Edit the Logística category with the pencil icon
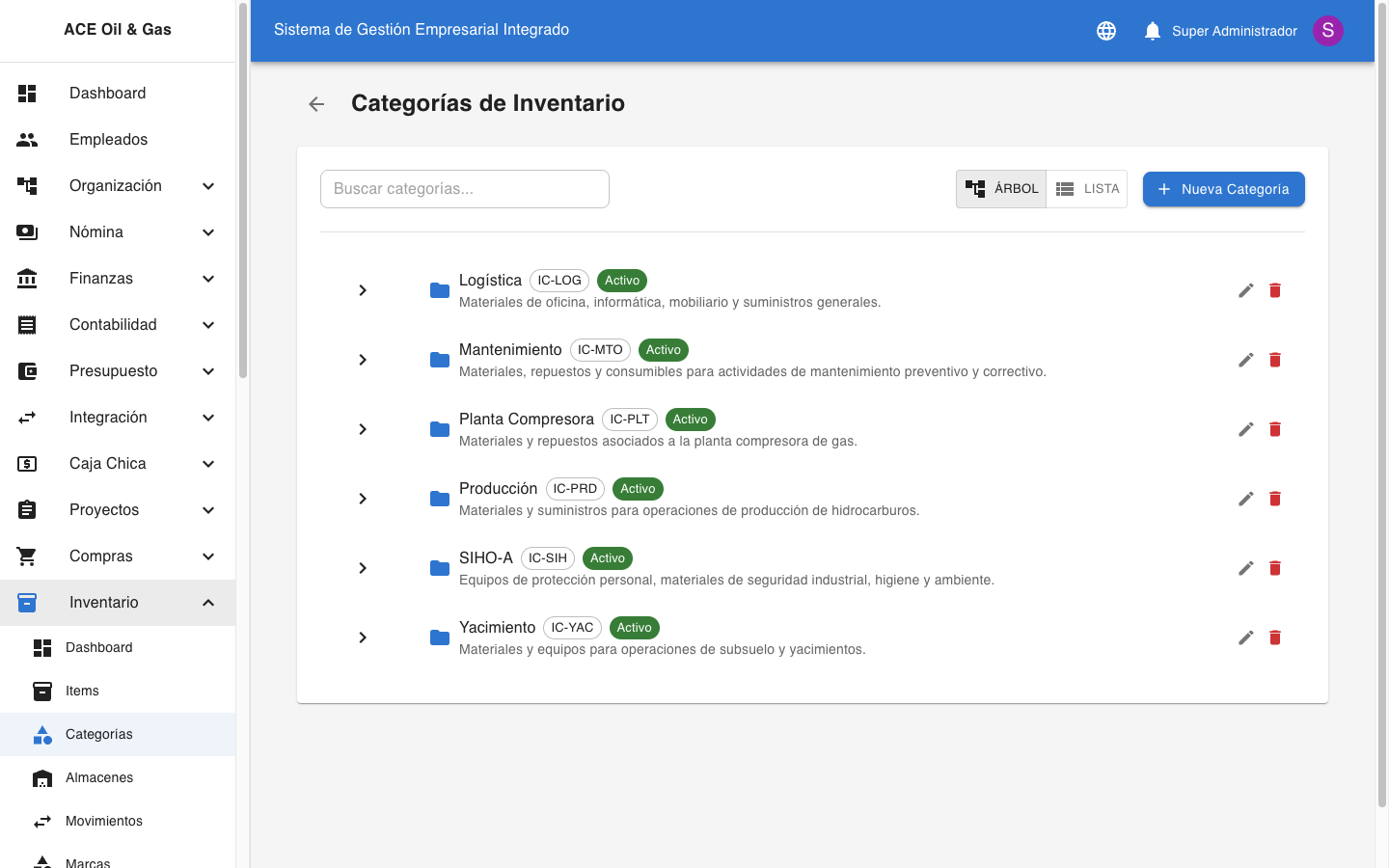The image size is (1389, 868). click(x=1245, y=290)
